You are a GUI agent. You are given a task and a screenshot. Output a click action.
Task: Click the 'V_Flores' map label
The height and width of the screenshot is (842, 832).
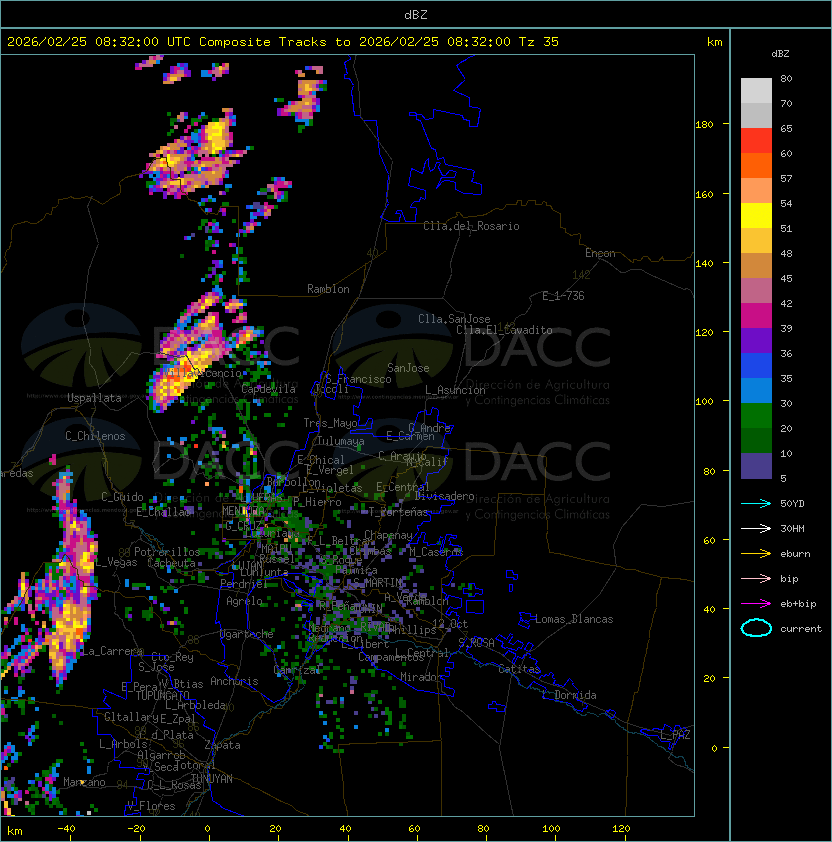pos(151,806)
